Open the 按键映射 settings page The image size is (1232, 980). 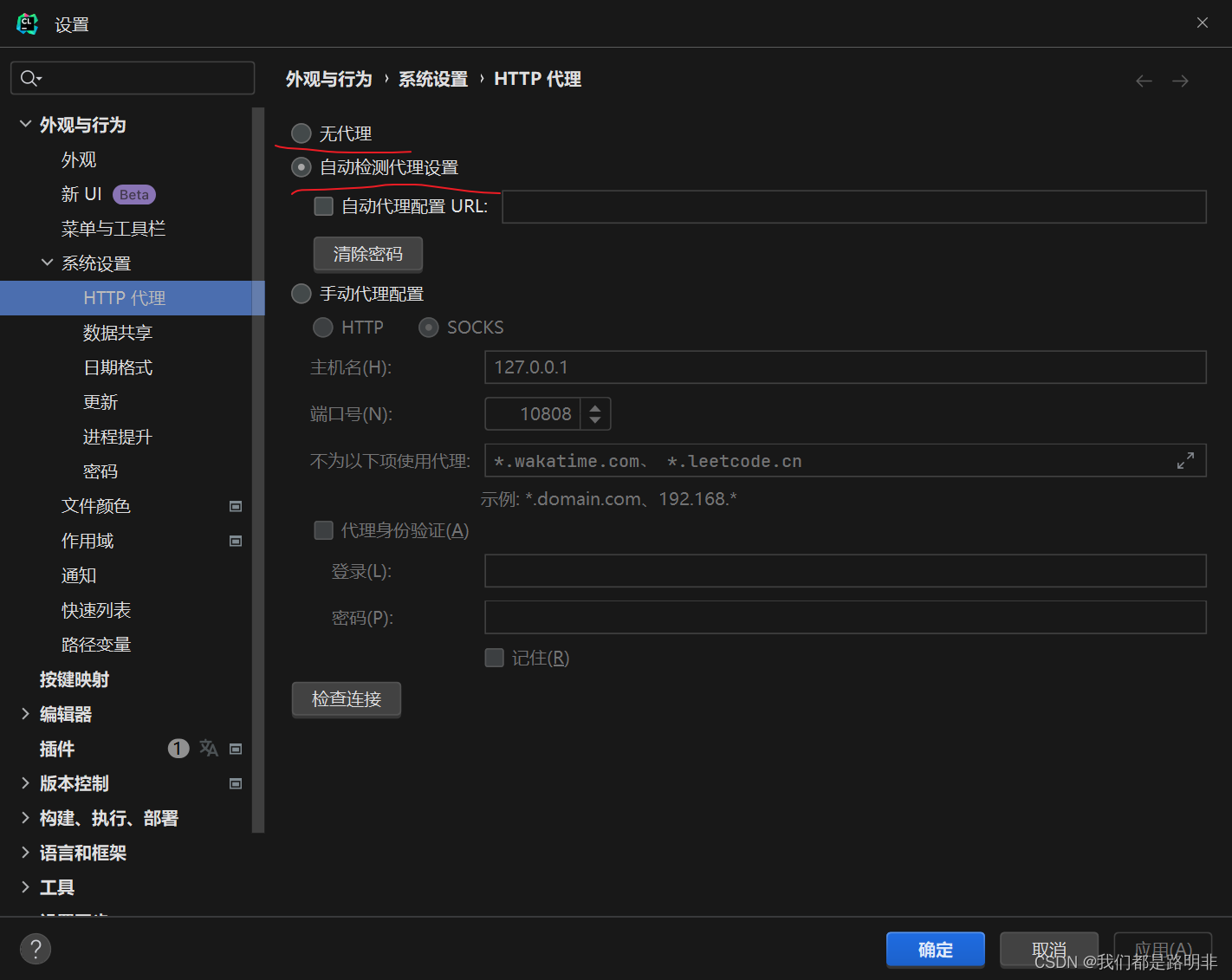[74, 679]
